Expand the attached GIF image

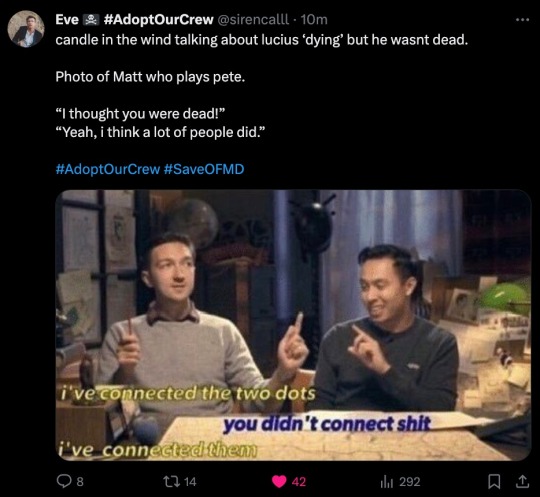pyautogui.click(x=293, y=325)
